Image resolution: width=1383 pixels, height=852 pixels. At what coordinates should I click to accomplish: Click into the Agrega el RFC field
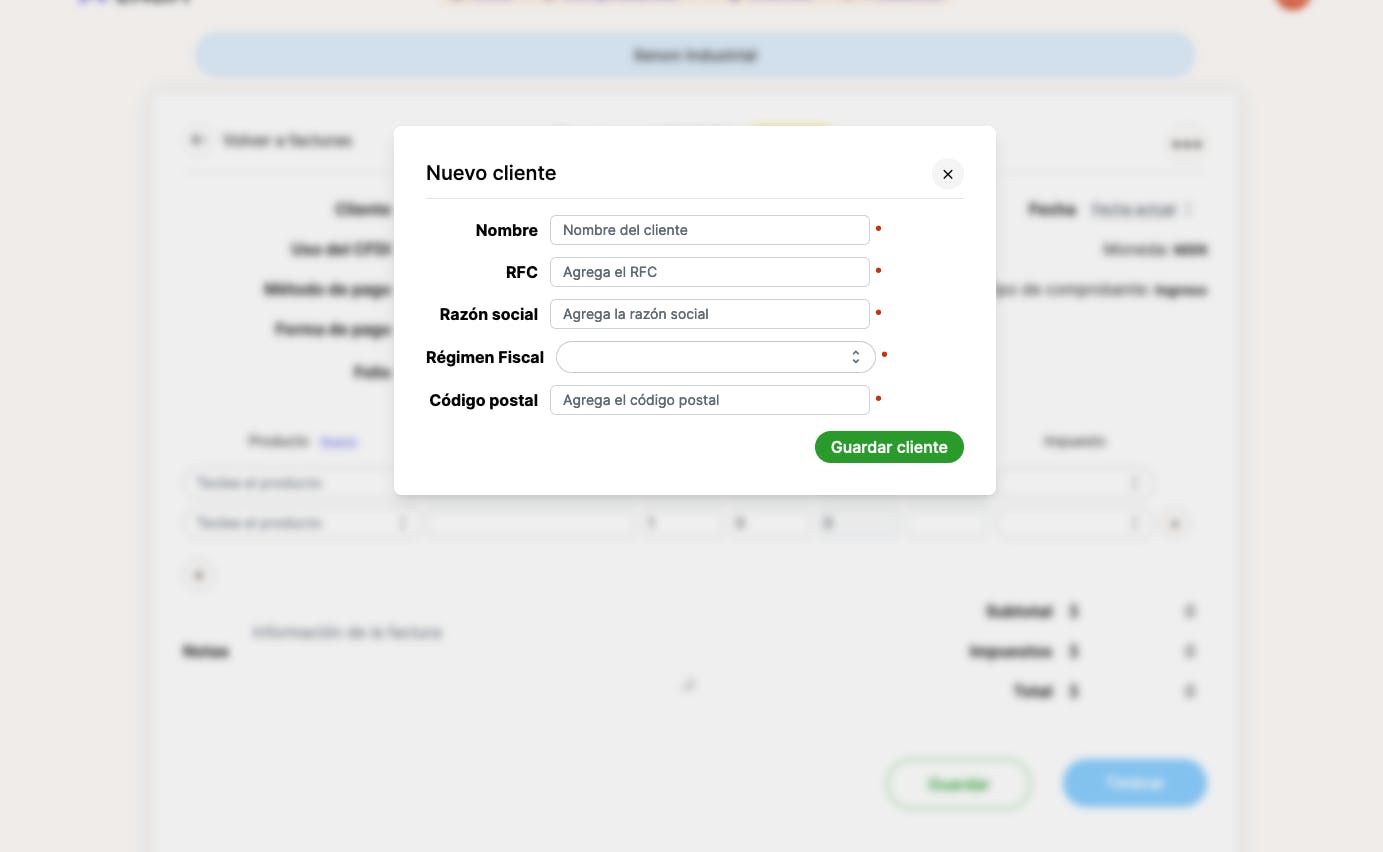(709, 272)
